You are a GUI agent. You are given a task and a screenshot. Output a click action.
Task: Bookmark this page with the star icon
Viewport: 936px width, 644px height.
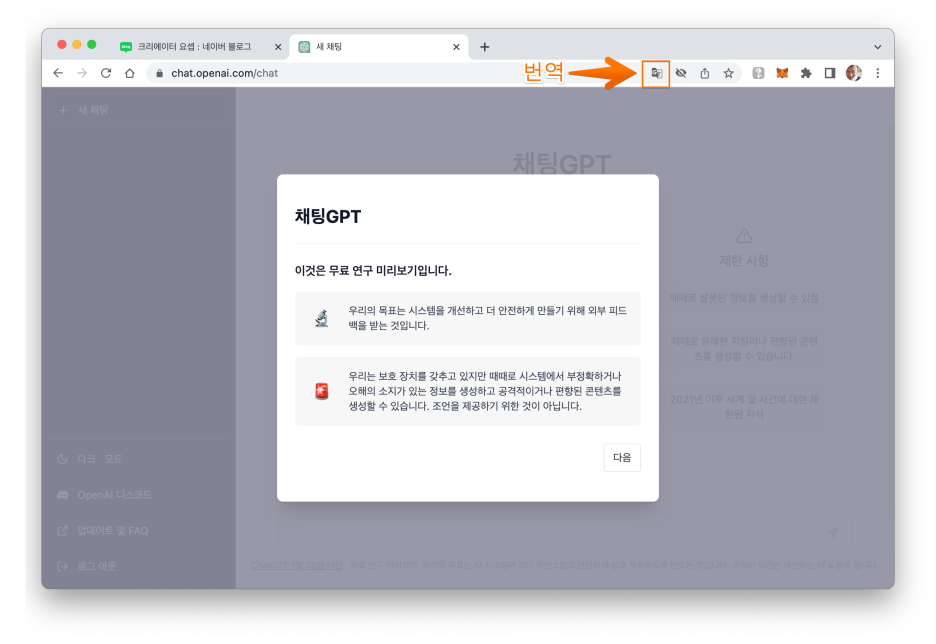tap(728, 73)
